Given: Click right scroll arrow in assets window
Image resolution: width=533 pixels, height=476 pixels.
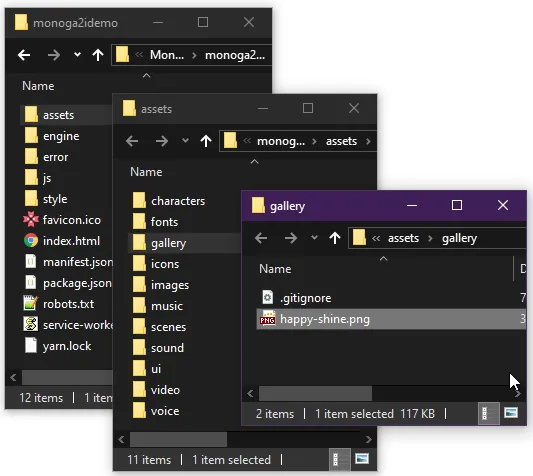Looking at the screenshot, I should tap(368, 439).
